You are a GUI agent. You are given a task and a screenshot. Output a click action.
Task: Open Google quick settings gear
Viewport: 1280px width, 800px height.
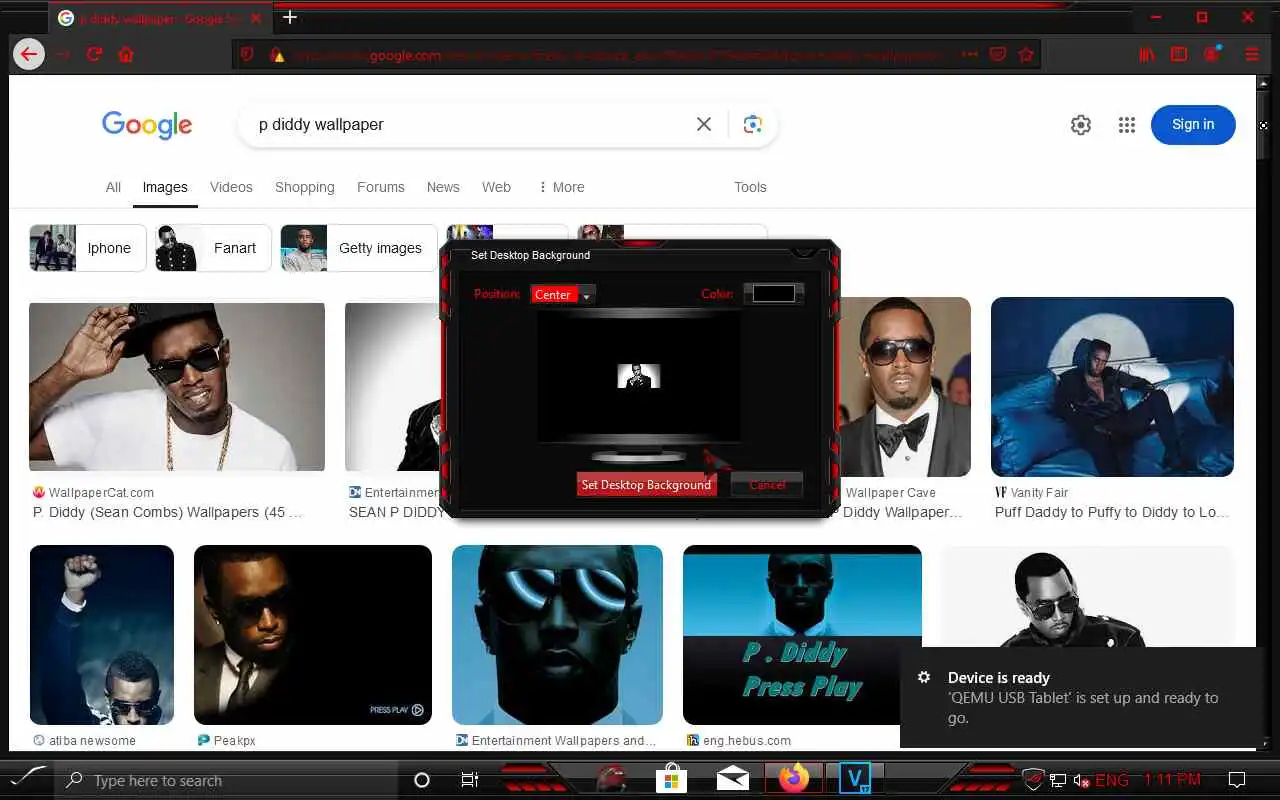point(1081,125)
